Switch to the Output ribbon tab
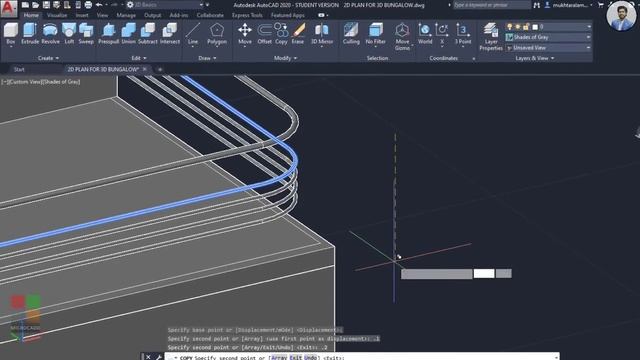Viewport: 640px width, 360px height. pyautogui.click(x=153, y=15)
